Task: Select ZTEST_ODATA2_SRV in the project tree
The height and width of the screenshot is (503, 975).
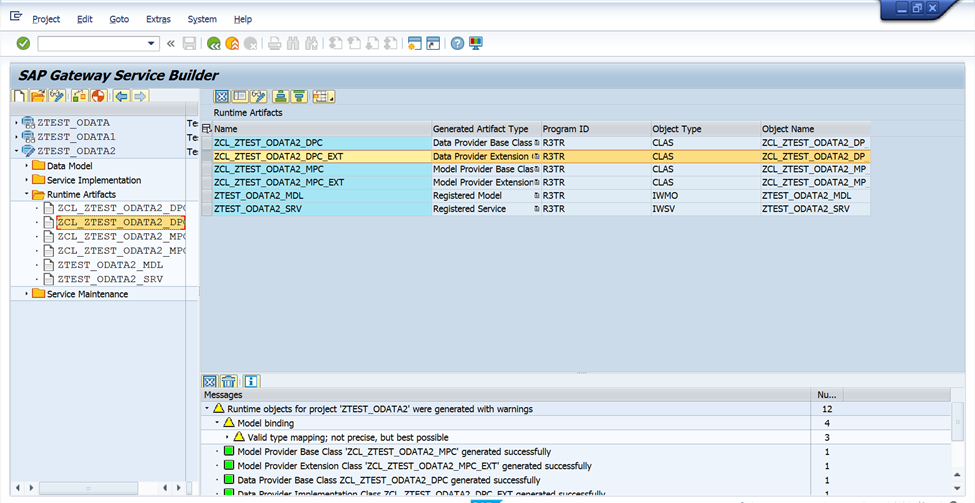Action: click(111, 279)
